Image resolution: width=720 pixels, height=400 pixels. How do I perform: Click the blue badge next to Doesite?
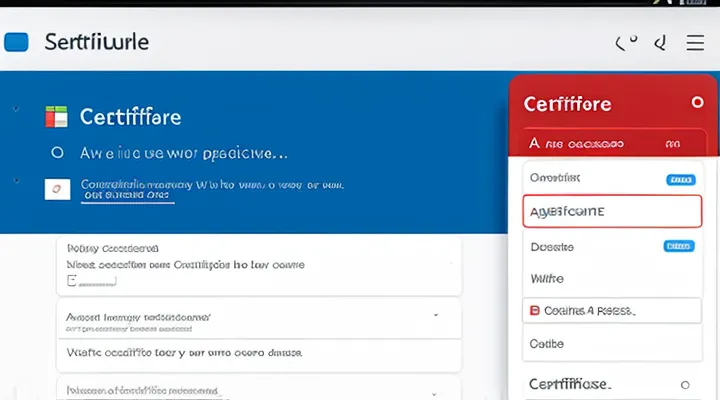coord(680,246)
